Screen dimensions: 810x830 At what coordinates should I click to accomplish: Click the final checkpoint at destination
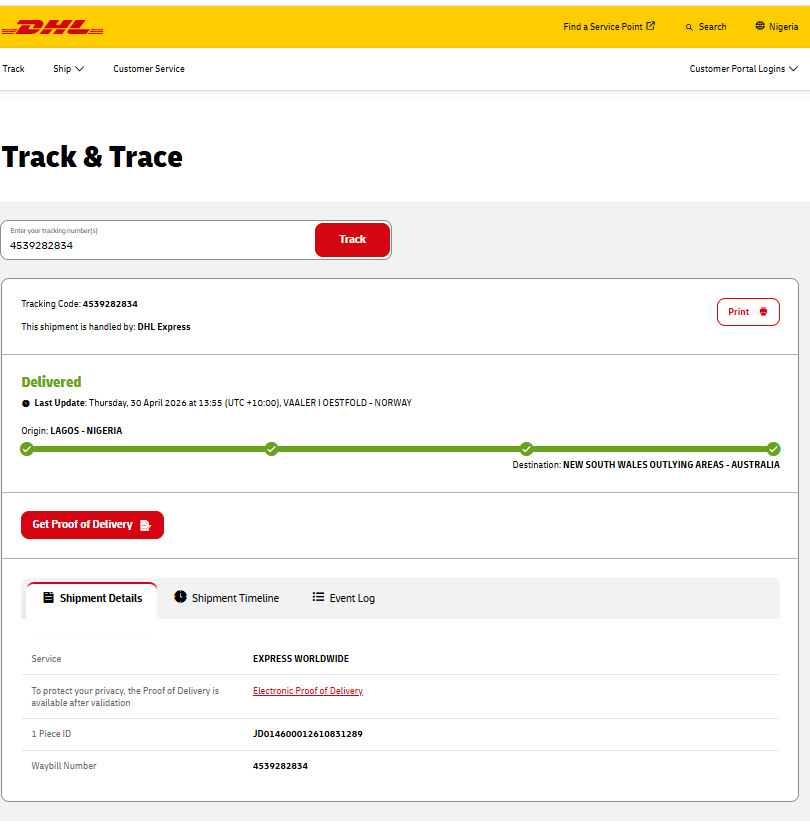click(x=773, y=449)
